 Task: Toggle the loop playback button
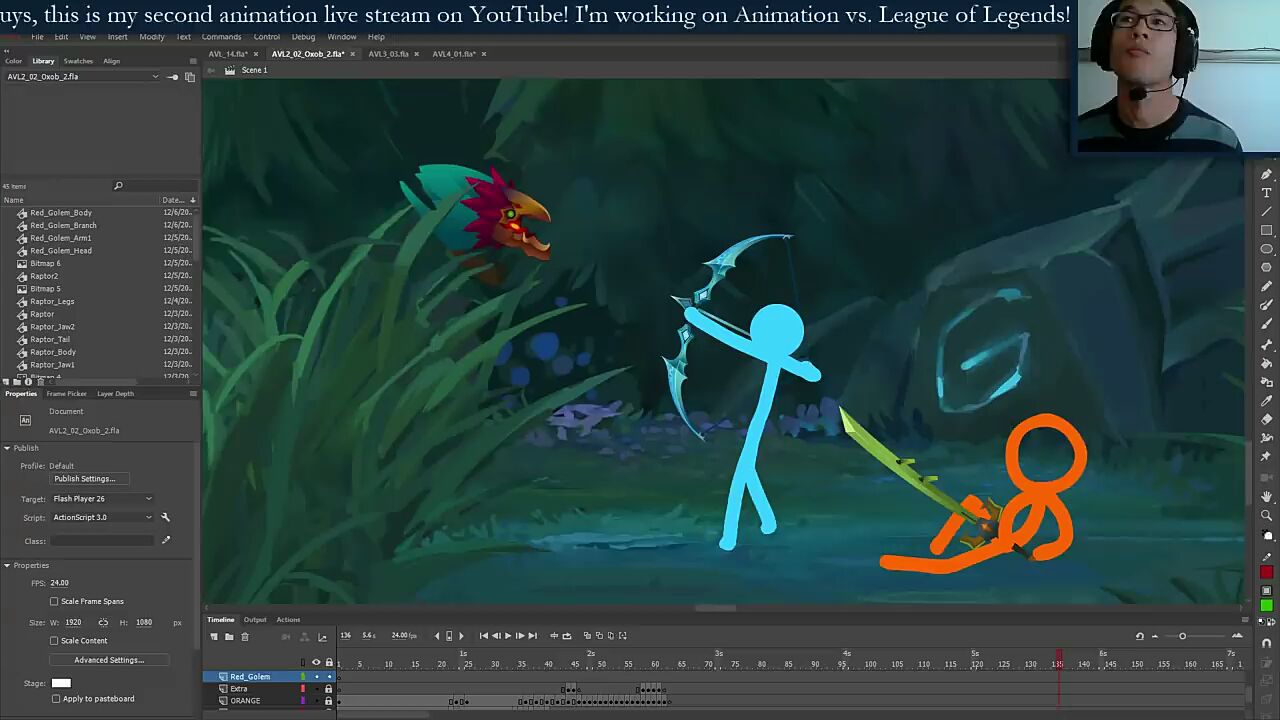coord(567,635)
